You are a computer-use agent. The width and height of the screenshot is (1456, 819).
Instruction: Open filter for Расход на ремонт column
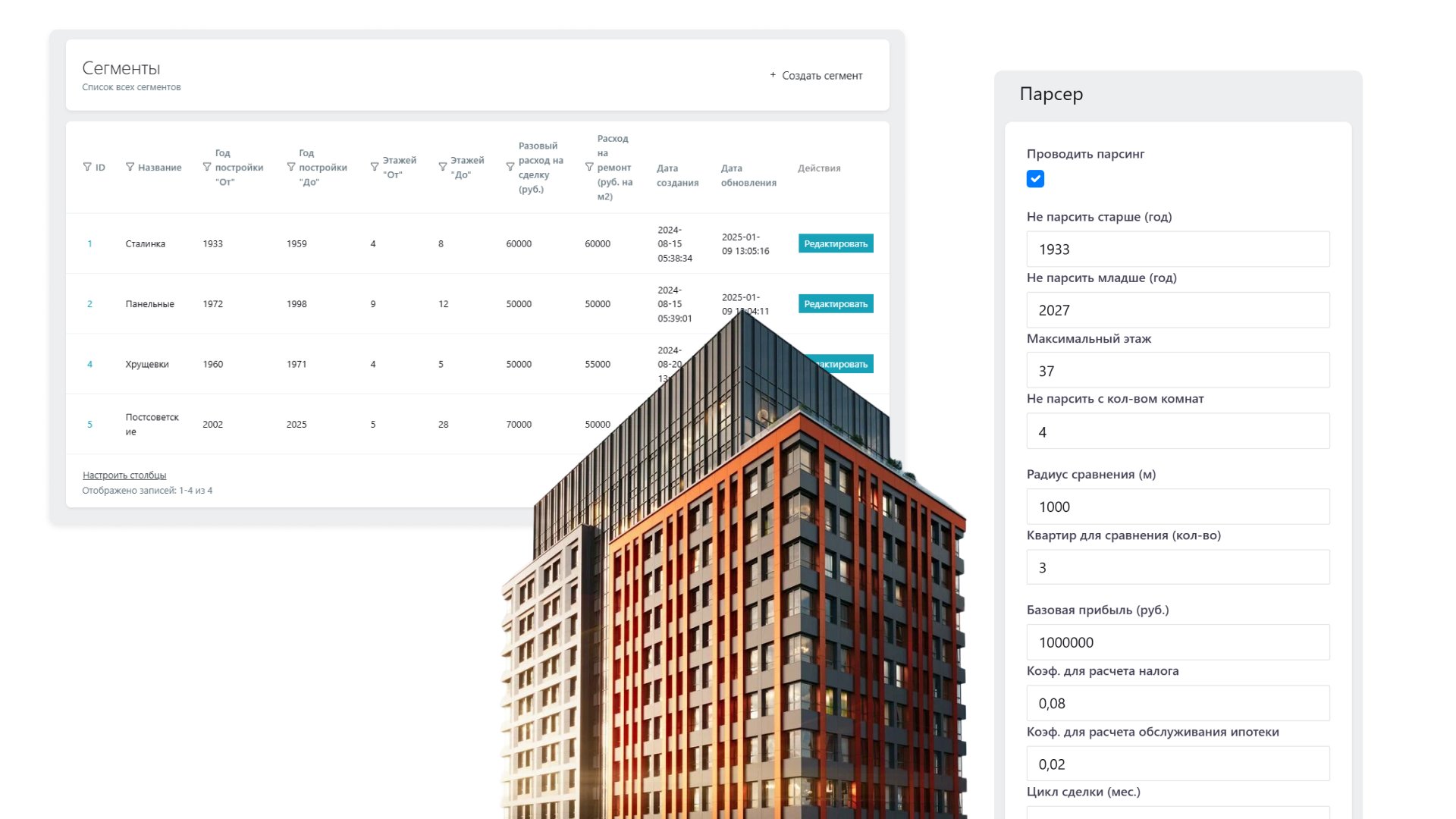click(589, 167)
